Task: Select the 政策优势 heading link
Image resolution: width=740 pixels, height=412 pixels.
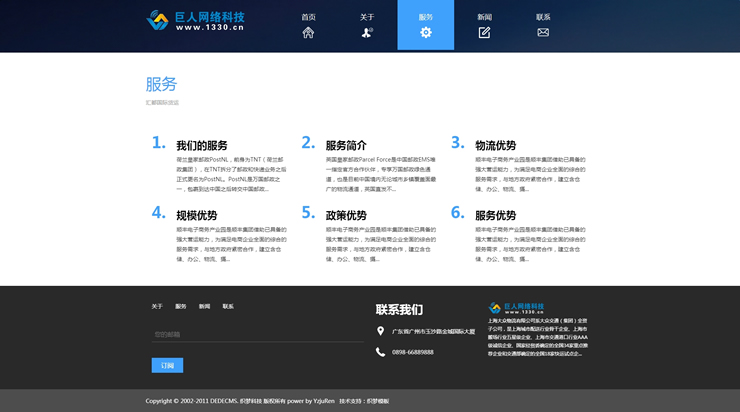Action: click(x=346, y=215)
